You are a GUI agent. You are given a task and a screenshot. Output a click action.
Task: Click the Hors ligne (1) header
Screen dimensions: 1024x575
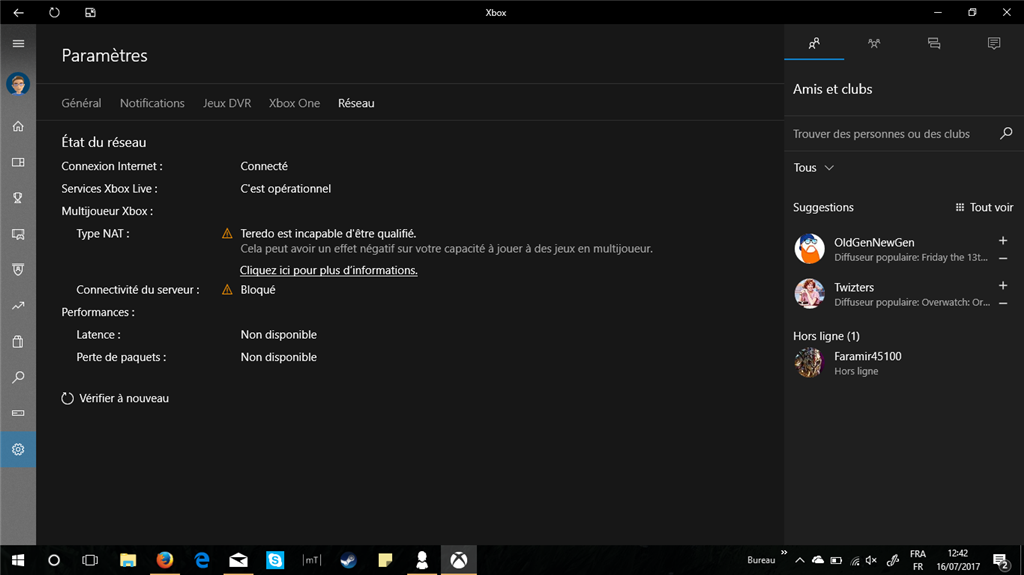pos(826,336)
